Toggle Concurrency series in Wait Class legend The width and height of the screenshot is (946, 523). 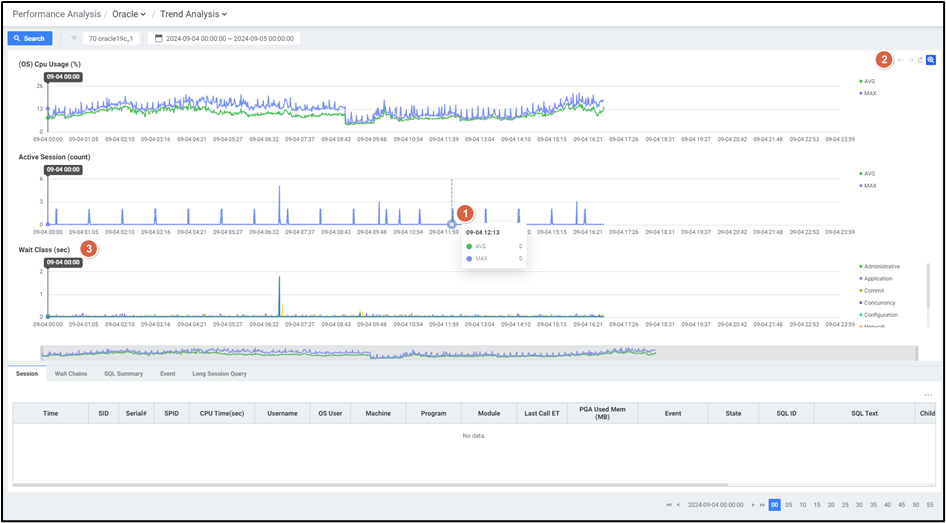(x=879, y=302)
